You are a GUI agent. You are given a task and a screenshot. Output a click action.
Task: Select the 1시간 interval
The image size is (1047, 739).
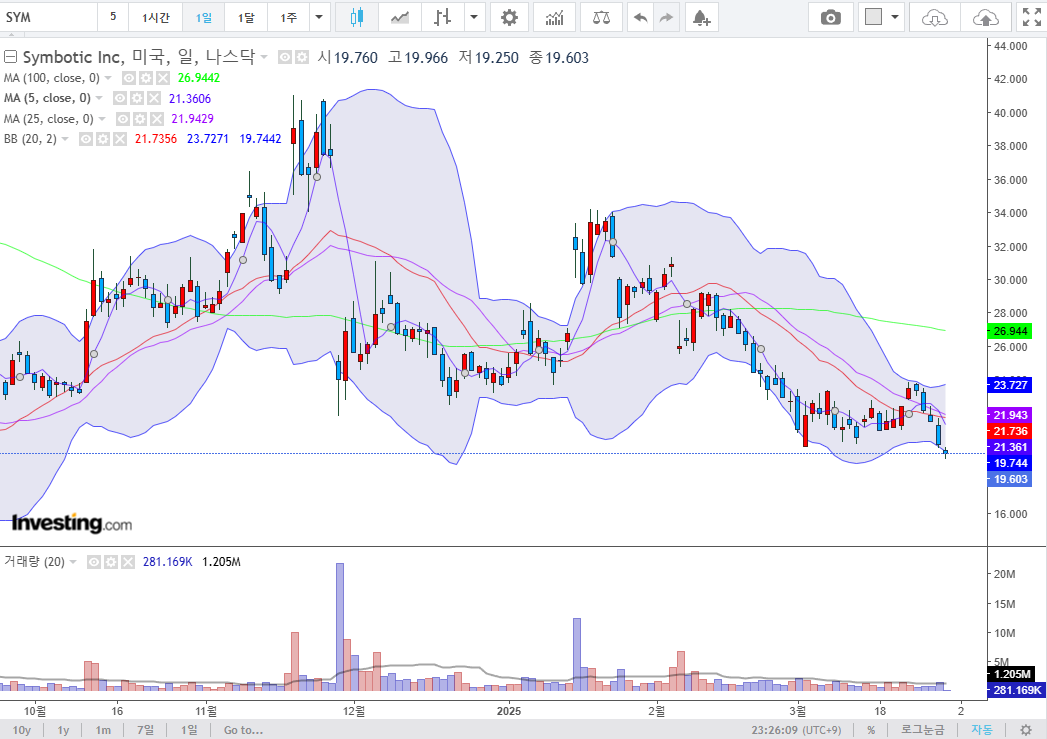click(x=156, y=17)
